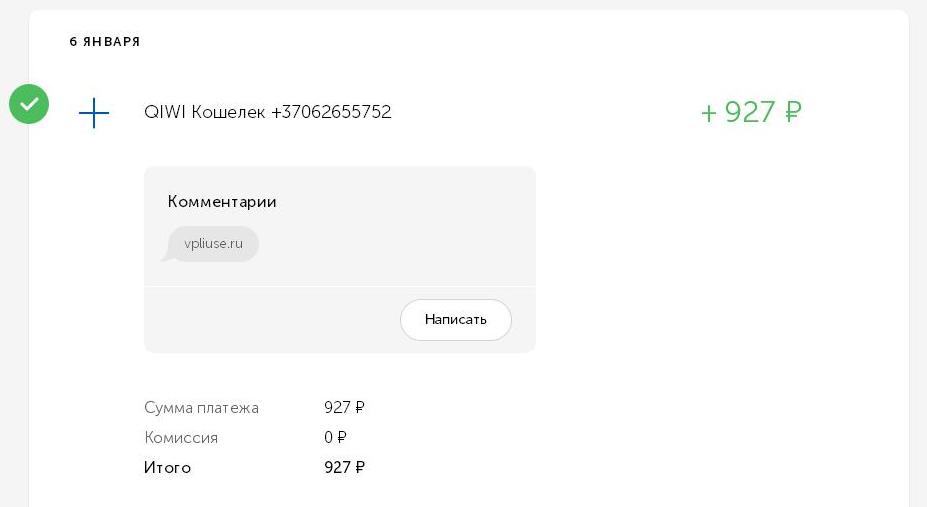This screenshot has height=507, width=927.
Task: Click the Сумма платежа label
Action: point(201,408)
